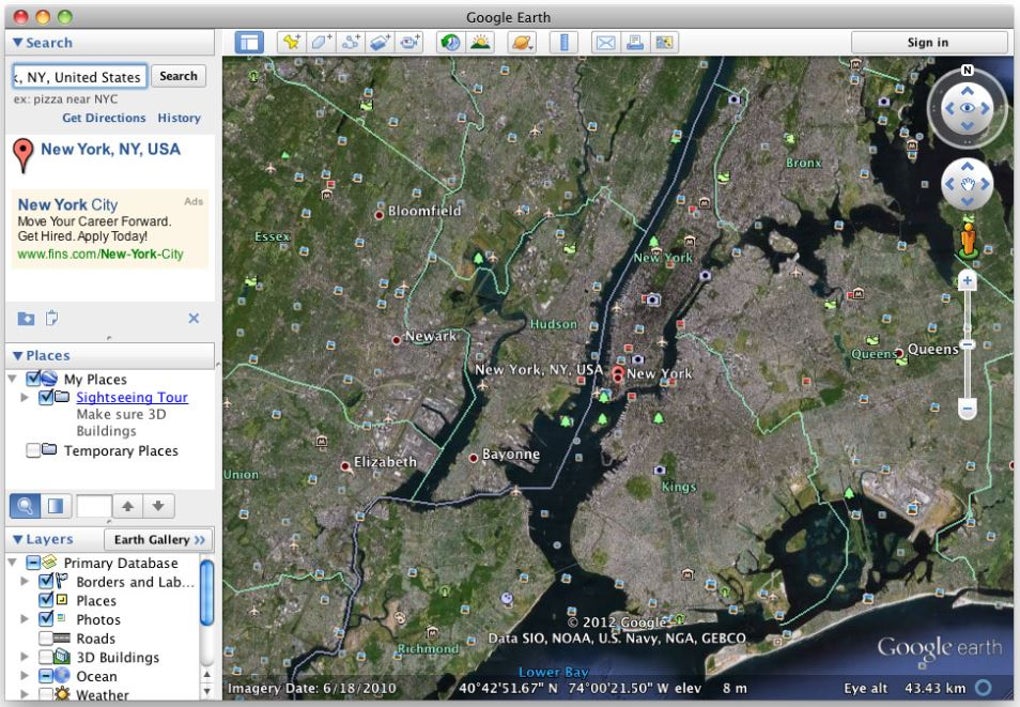The height and width of the screenshot is (707, 1020).
Task: Click the Sign in button
Action: pos(928,42)
